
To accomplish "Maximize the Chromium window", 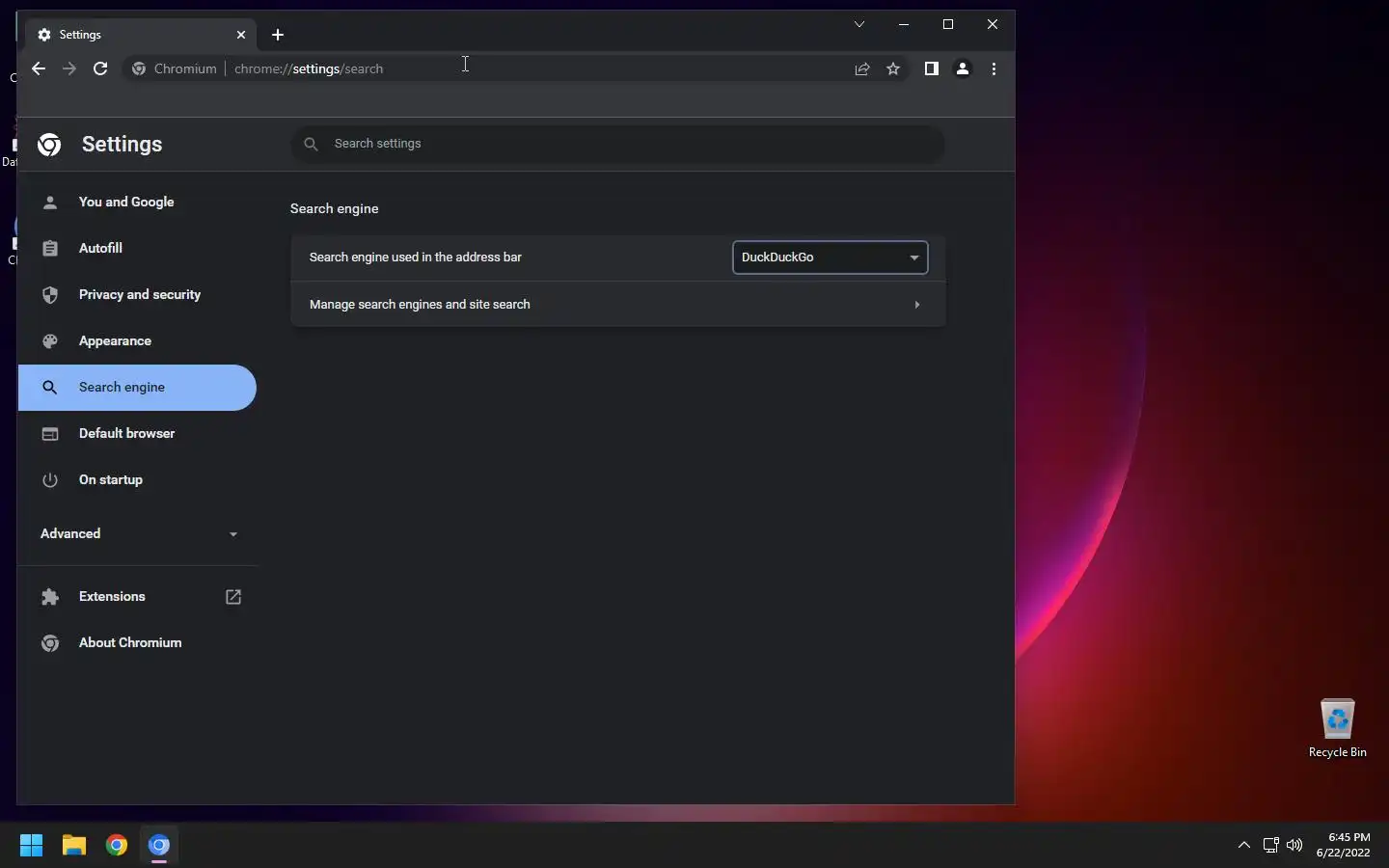I will tap(948, 24).
